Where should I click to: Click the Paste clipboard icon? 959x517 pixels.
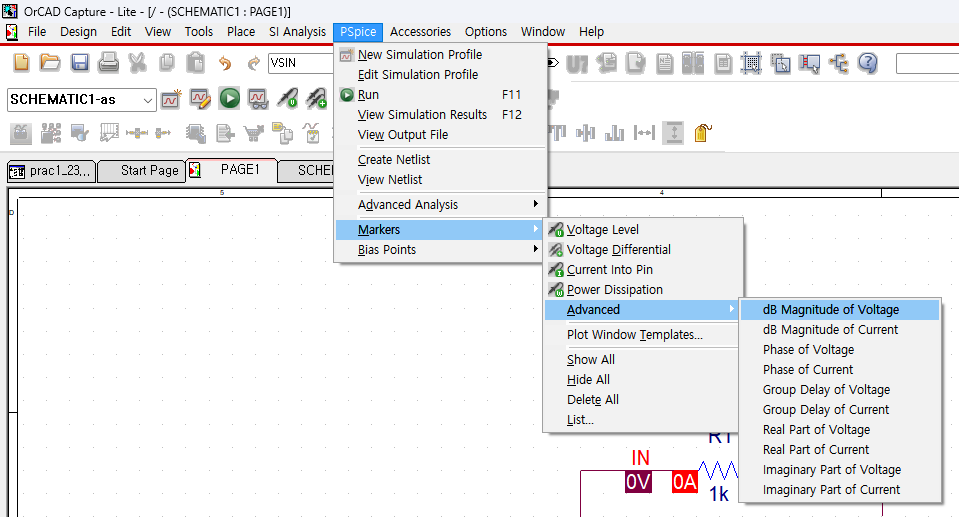[195, 62]
